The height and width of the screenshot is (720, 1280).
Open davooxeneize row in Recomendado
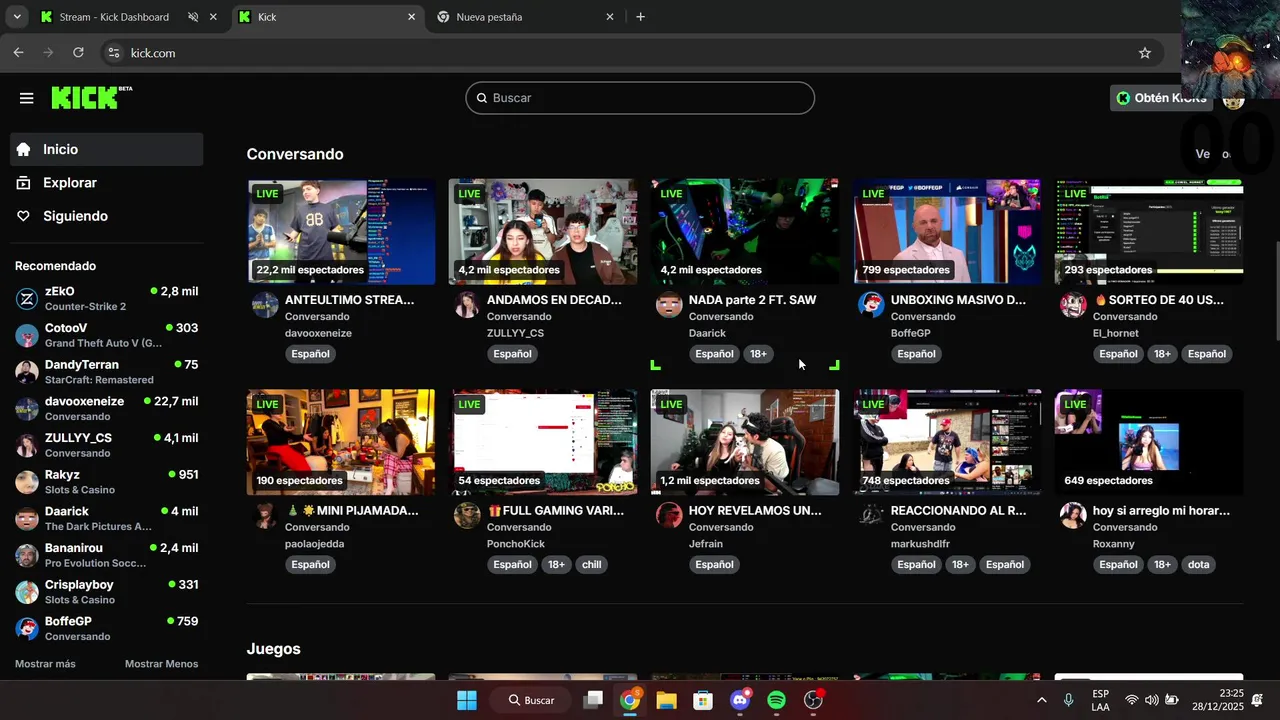coord(107,409)
